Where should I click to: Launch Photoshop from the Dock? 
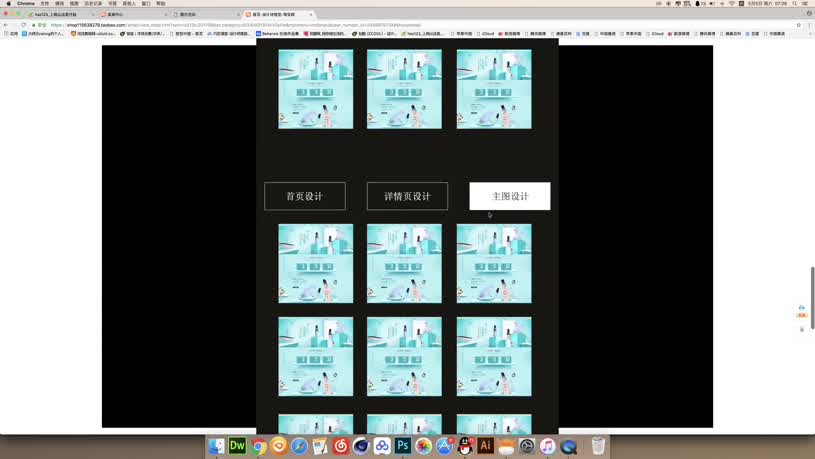pos(403,446)
